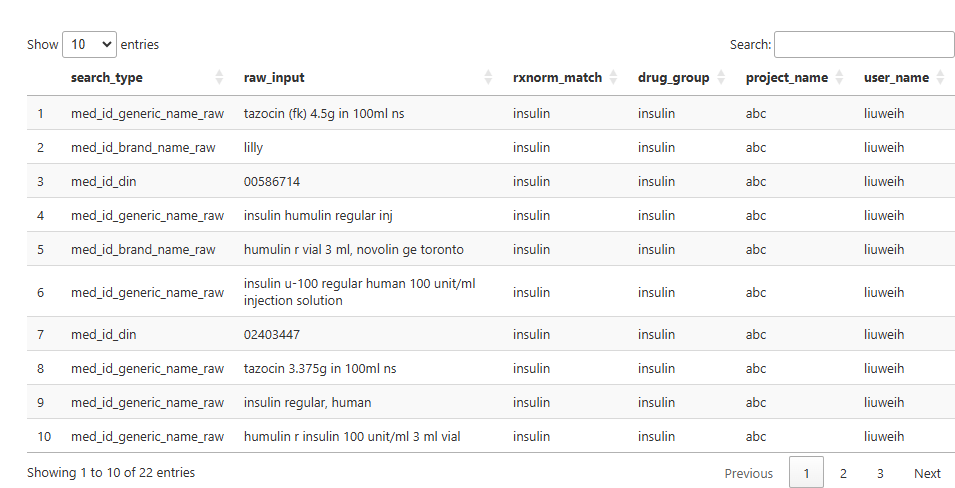
Task: Select row containing DIN 02403447
Action: tap(272, 335)
